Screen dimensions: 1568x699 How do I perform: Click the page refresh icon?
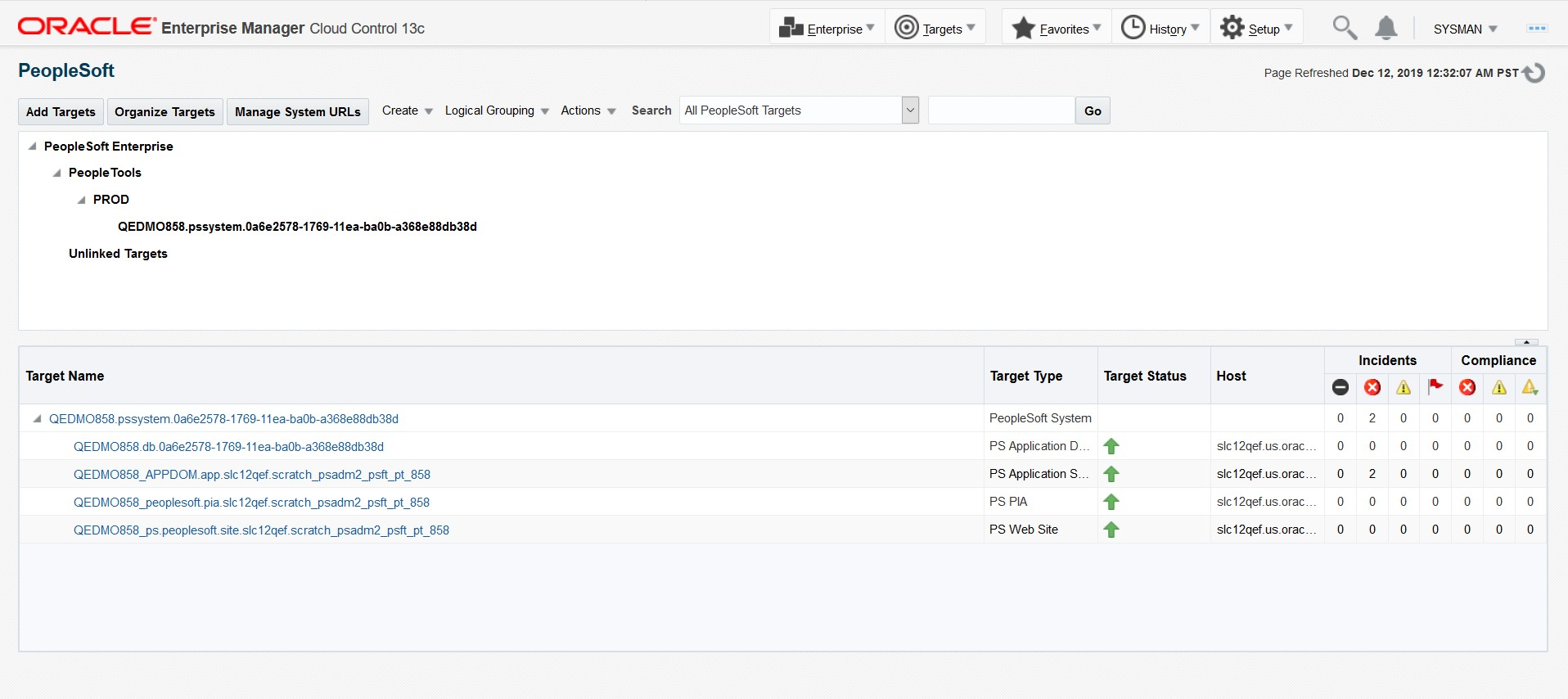pos(1534,73)
